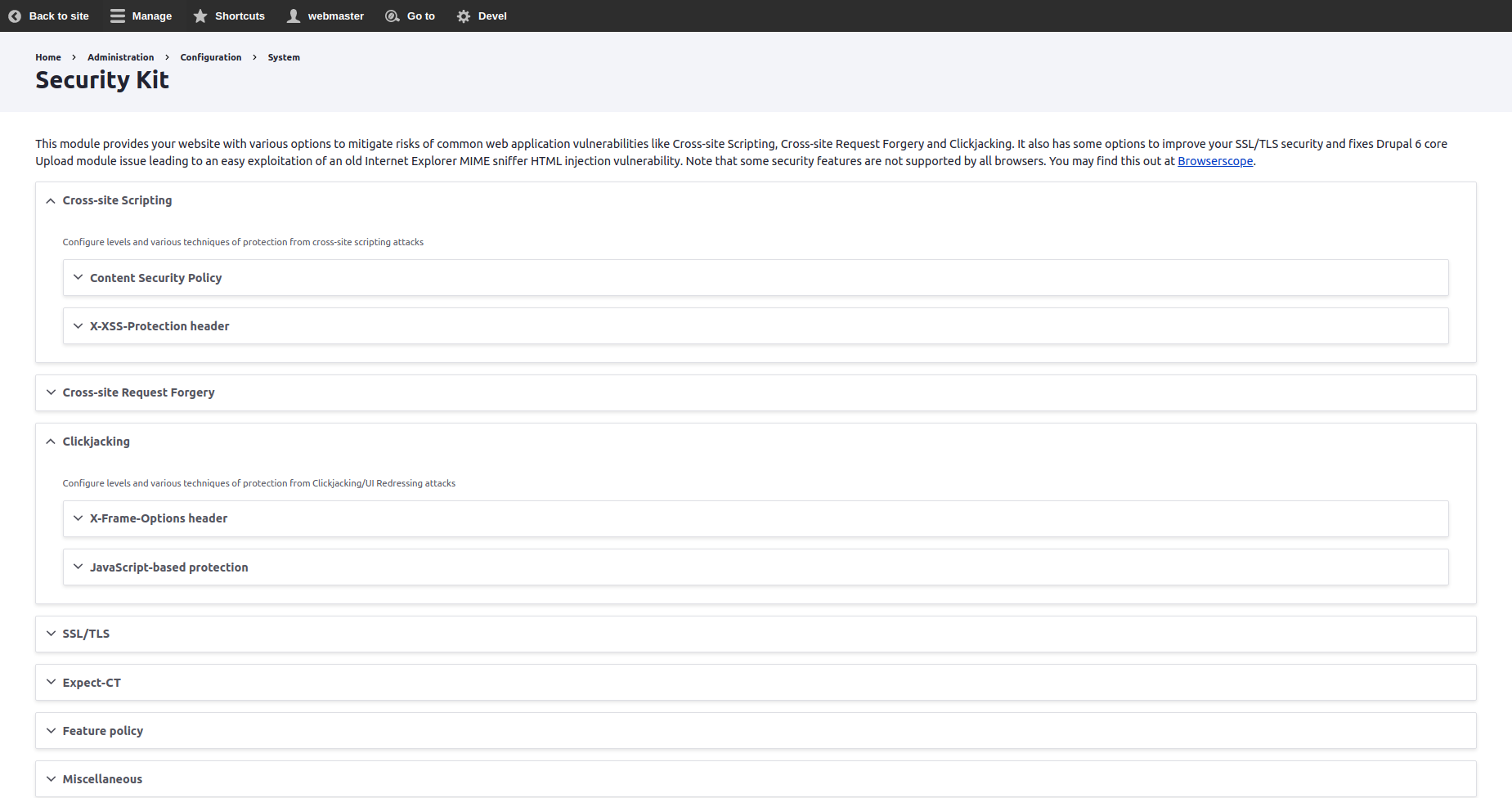The width and height of the screenshot is (1512, 798).
Task: Collapse the Cross-site Scripting section
Action: 117,200
